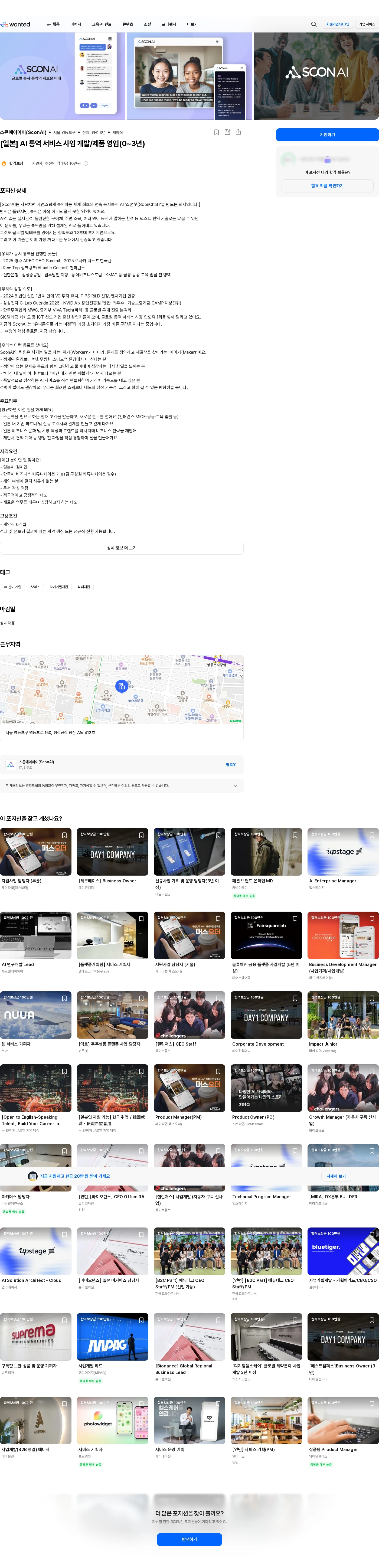Image resolution: width=379 pixels, height=1568 pixels.
Task: Bookmark the 패션 브랜드 온라인 MD card
Action: (x=295, y=835)
